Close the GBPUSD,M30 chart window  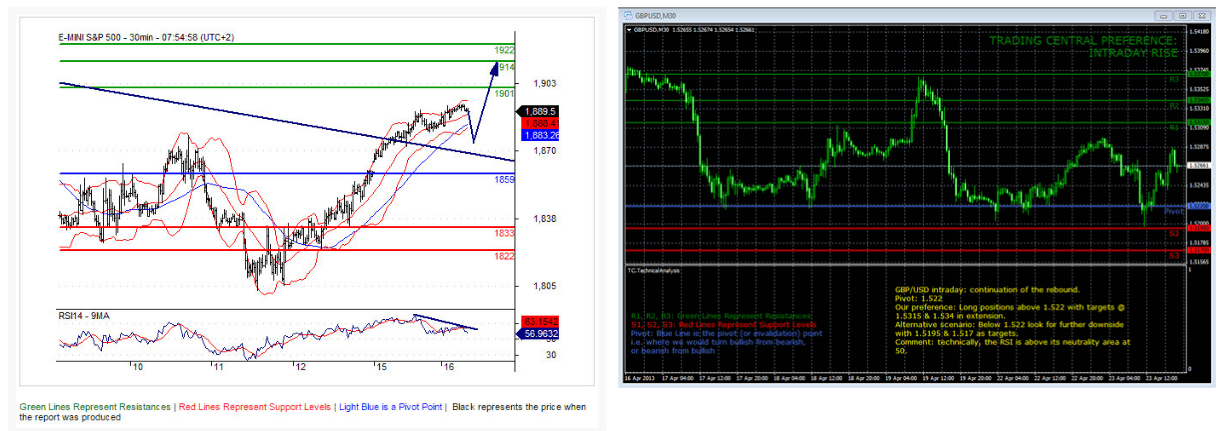1200,16
